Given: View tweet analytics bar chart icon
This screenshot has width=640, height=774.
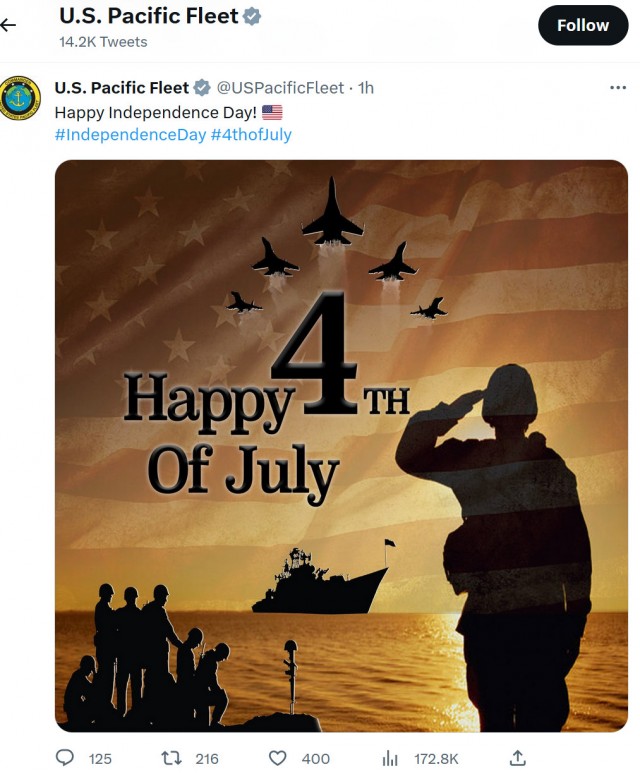Looking at the screenshot, I should pyautogui.click(x=389, y=758).
